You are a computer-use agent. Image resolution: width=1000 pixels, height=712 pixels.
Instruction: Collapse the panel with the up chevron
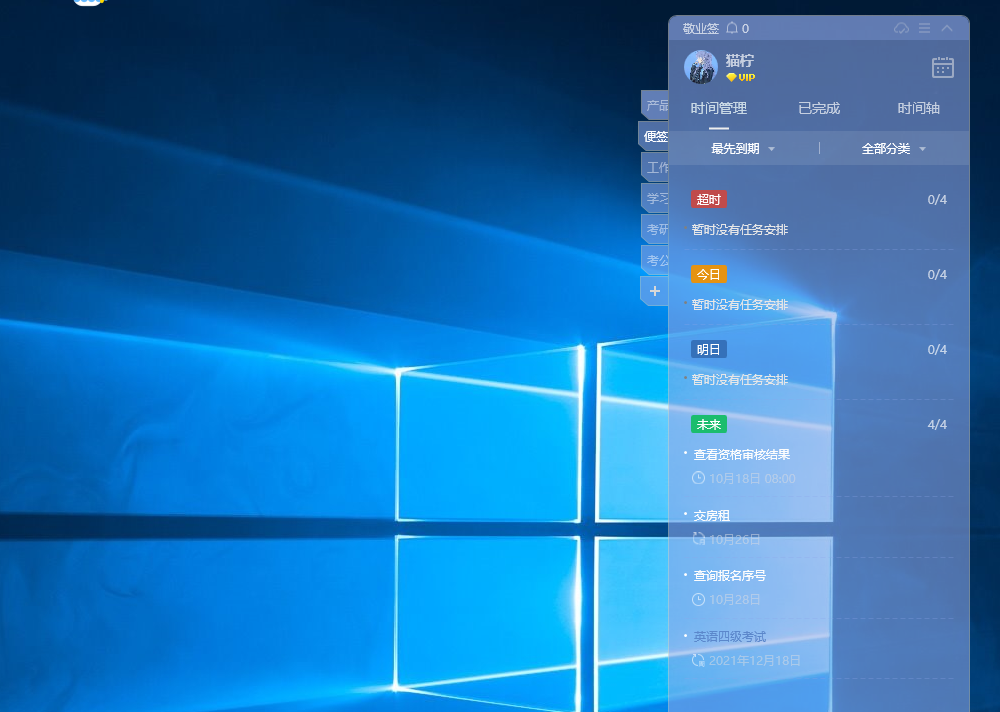(947, 28)
